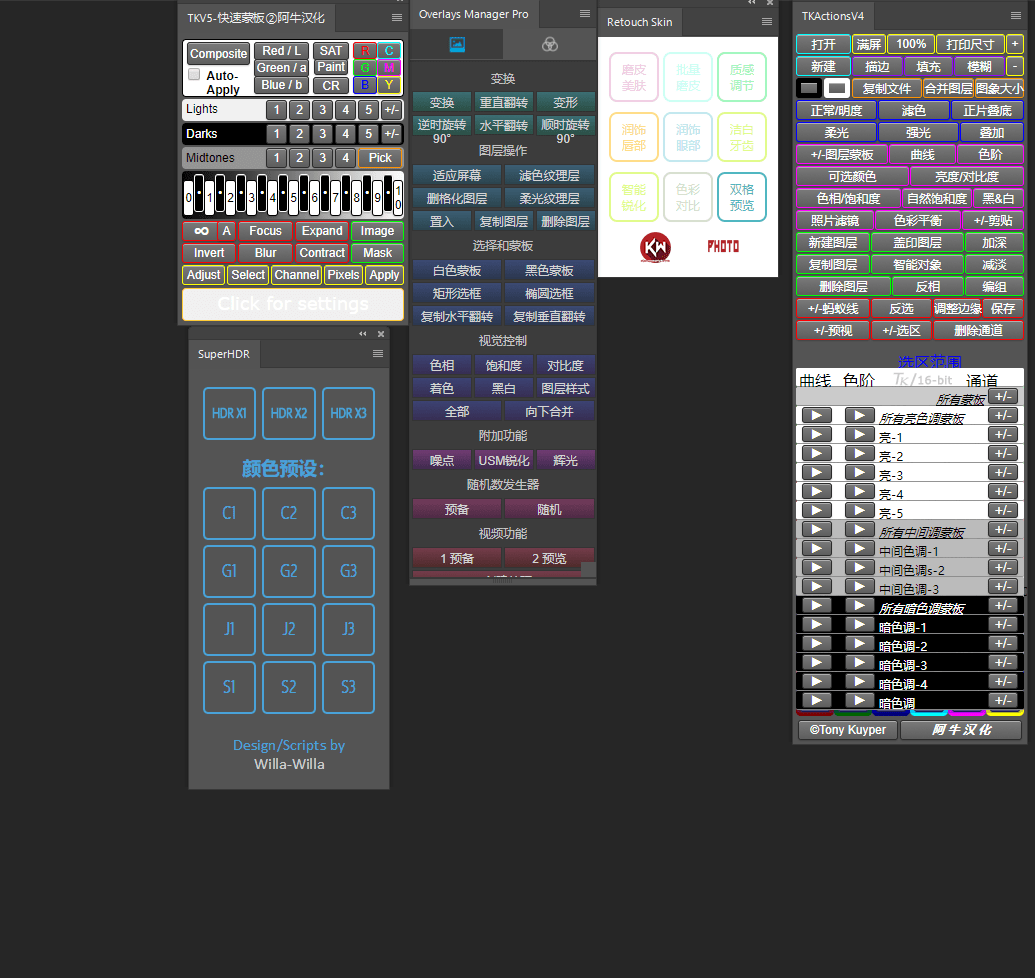1035x978 pixels.
Task: Click the 磨皮美肤 tile in Retouch Skin
Action: 634,77
